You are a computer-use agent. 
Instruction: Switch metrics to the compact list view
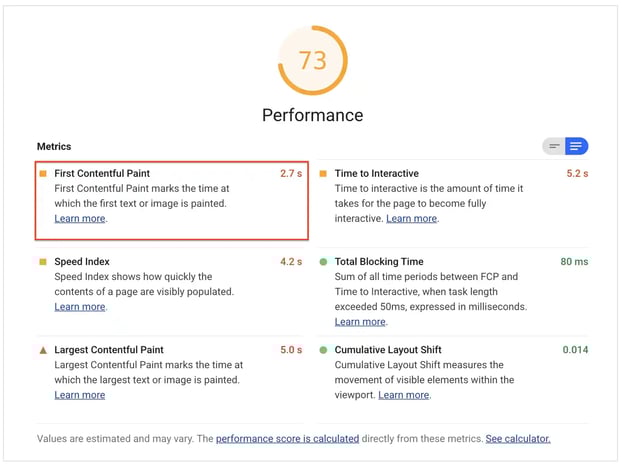click(554, 147)
